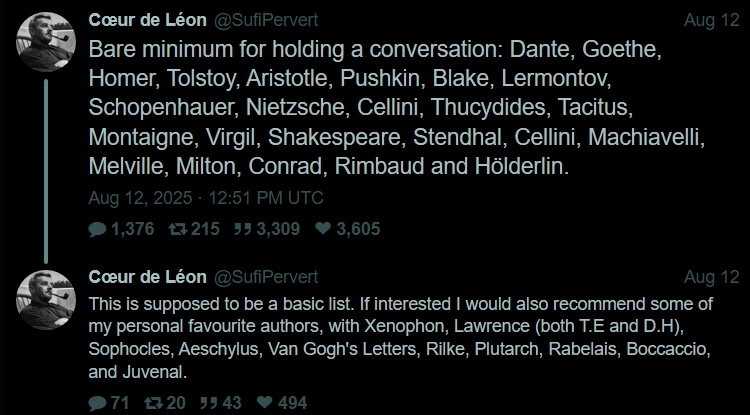750x415 pixels.
Task: Open @SufiPervert handle on first tweet
Action: click(x=265, y=20)
